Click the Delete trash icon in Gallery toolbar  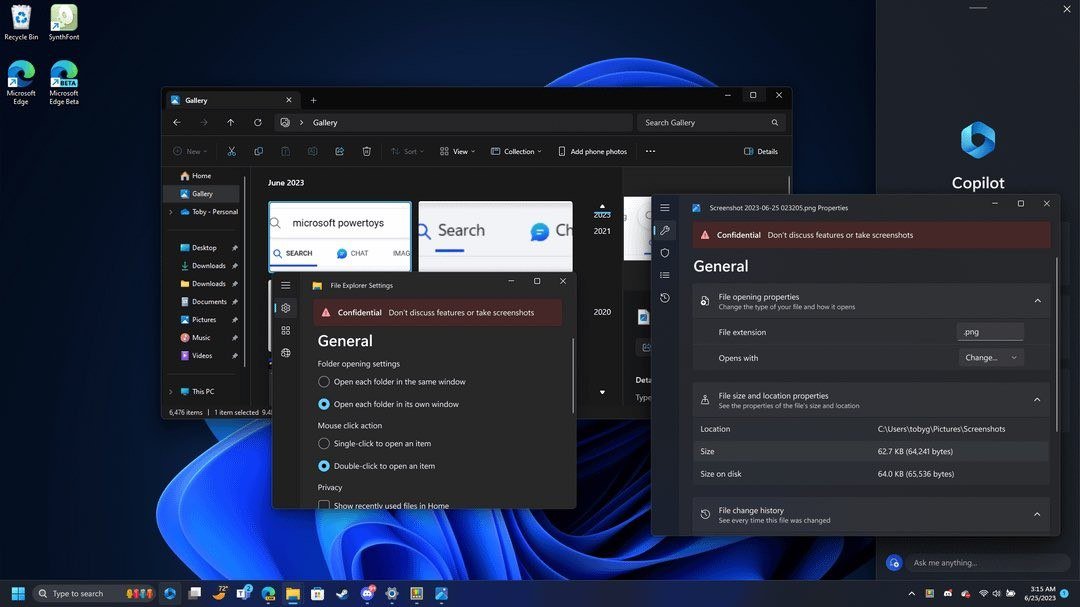point(366,151)
